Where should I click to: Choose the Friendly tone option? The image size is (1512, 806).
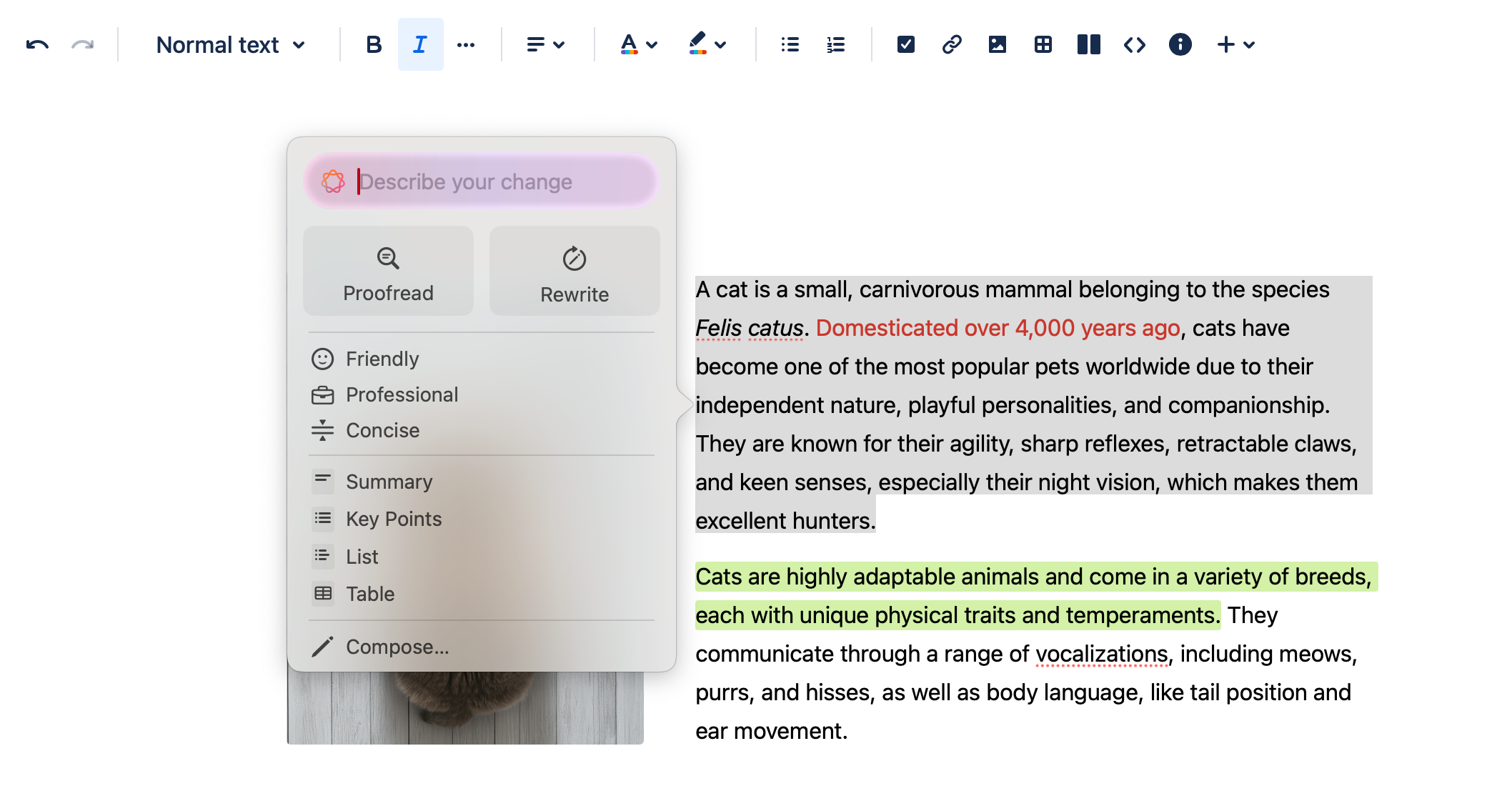tap(382, 359)
